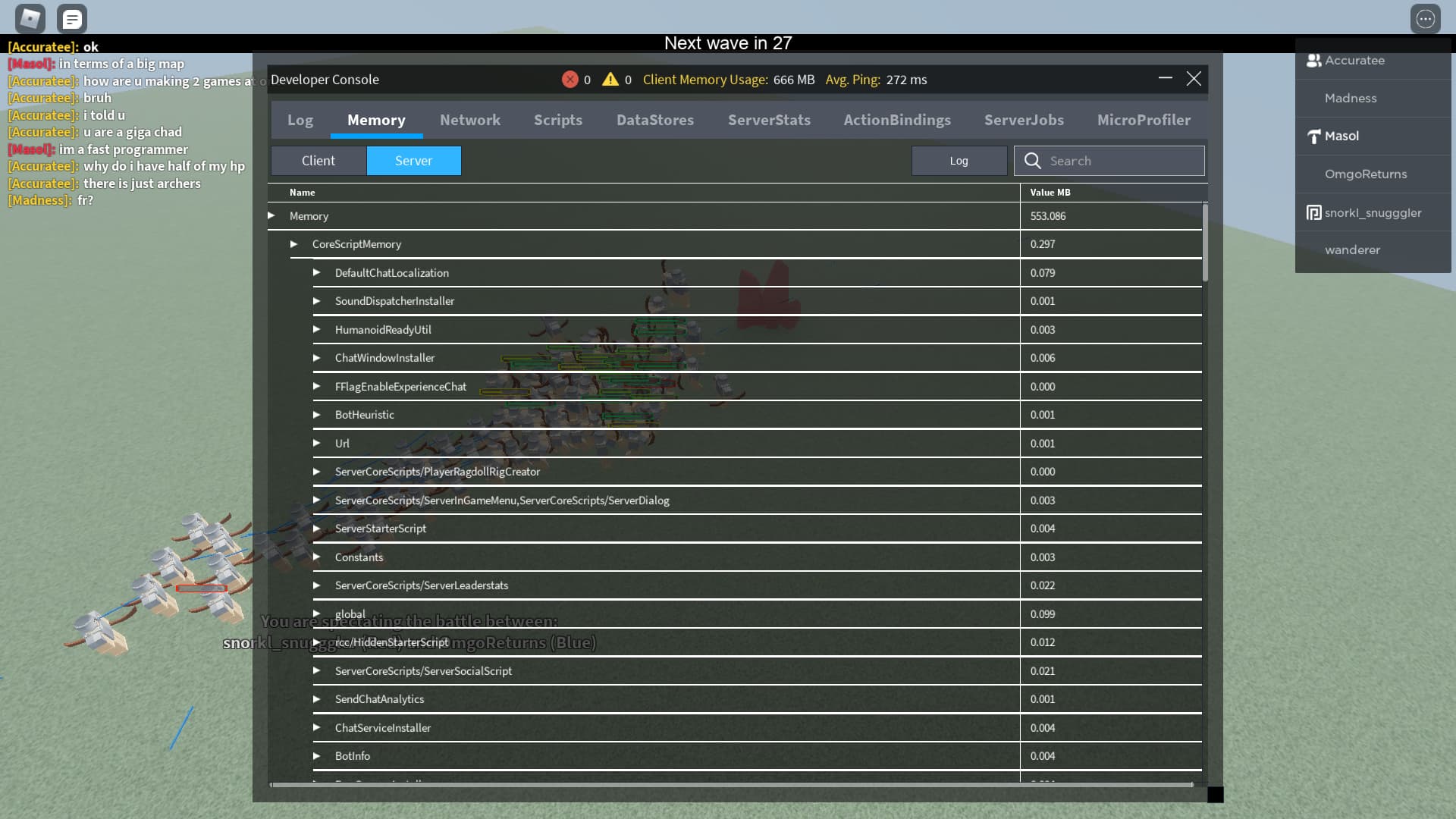Click chat message "im a fast programmer"
Viewport: 1456px width, 819px height.
point(124,149)
